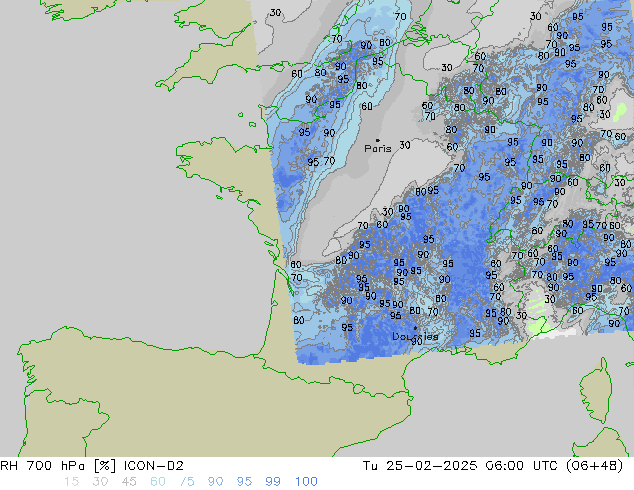This screenshot has width=634, height=490.
Task: Click the ICON-D2 model name
Action: pyautogui.click(x=154, y=466)
